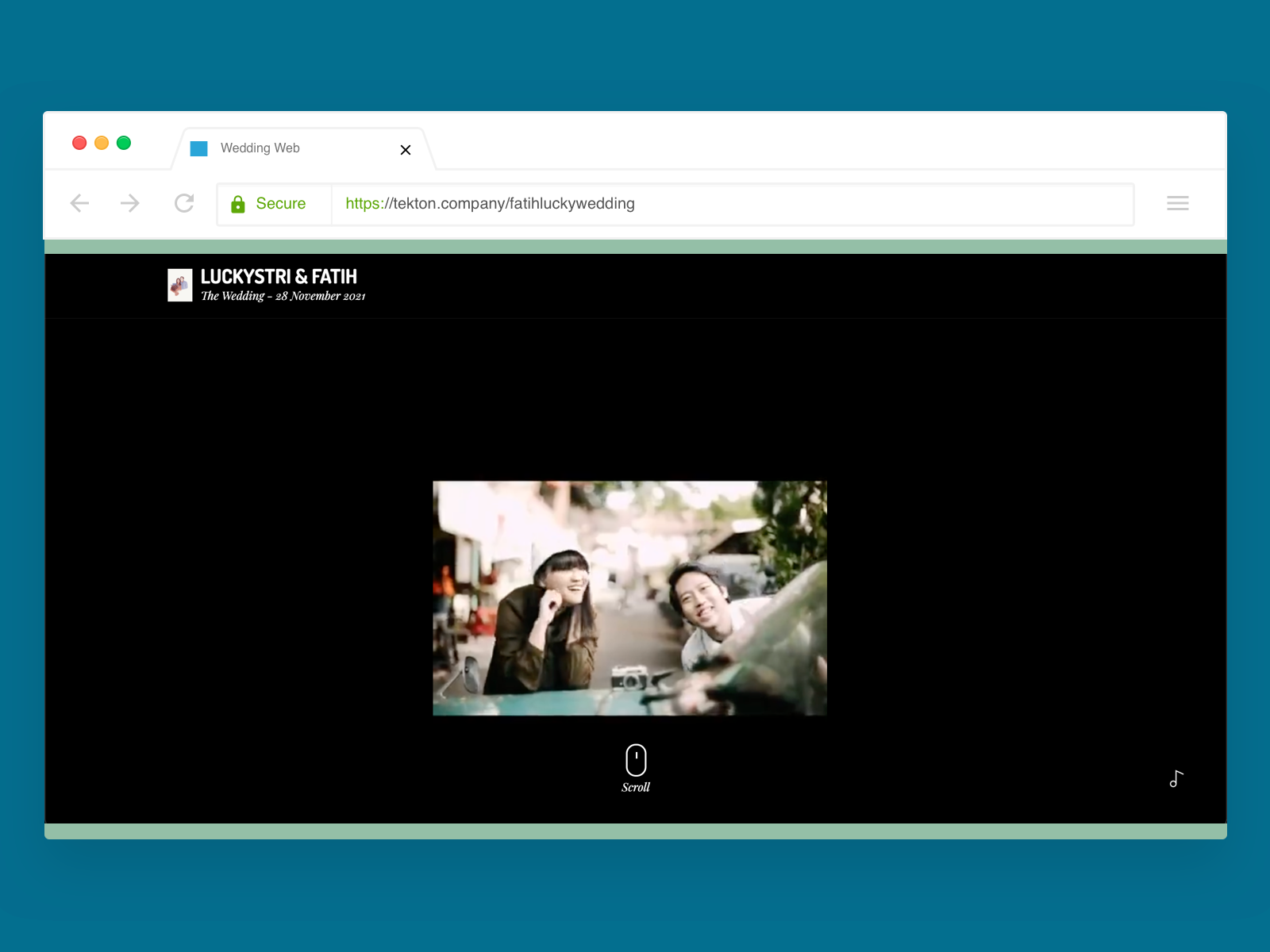Click The Wedding – 28 November 2021 subtitle
The width and height of the screenshot is (1270, 952).
click(283, 296)
